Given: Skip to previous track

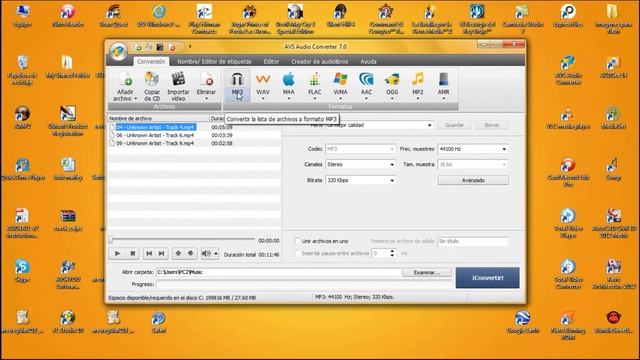Looking at the screenshot, I should coord(149,253).
